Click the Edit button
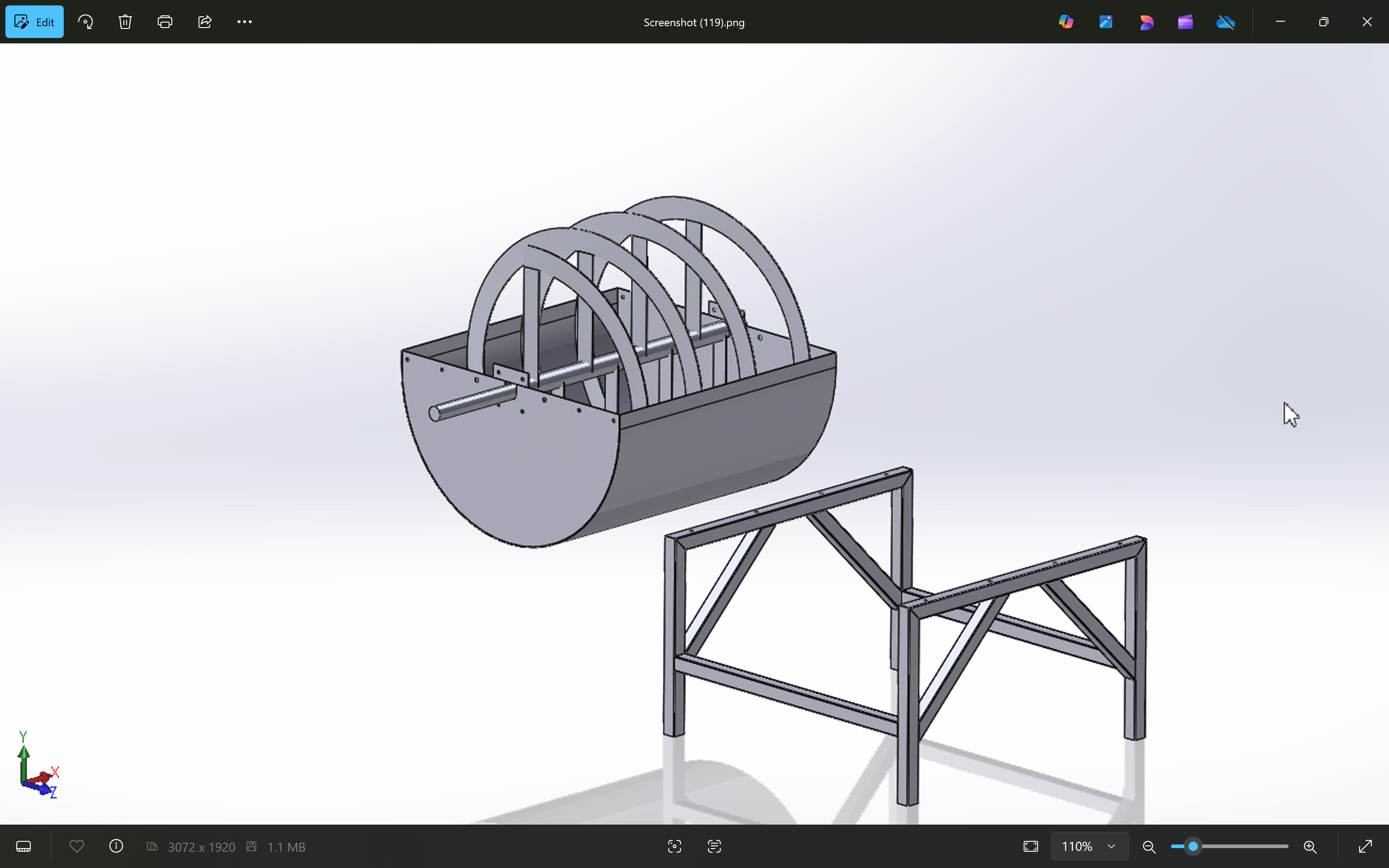 point(34,22)
